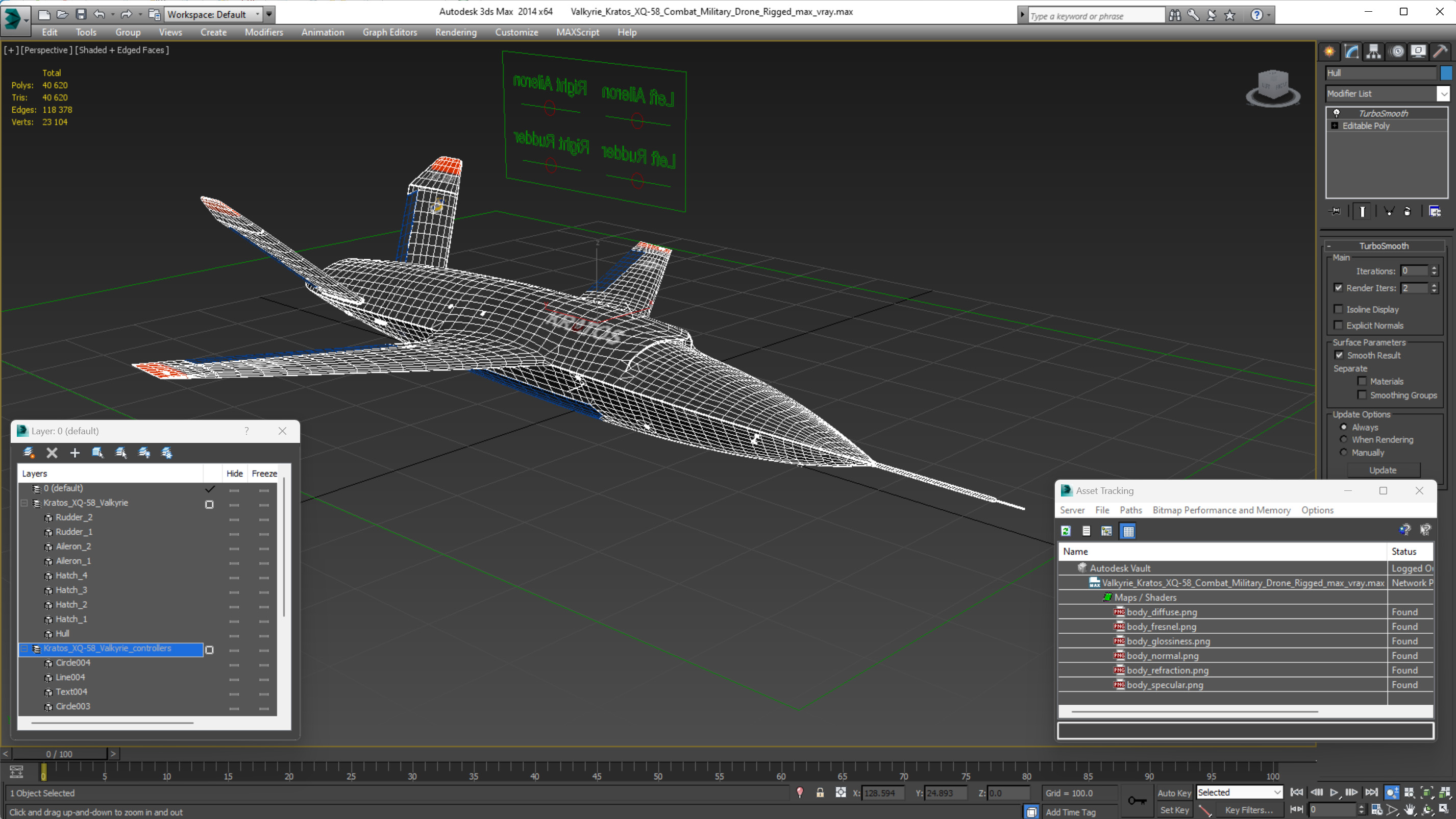
Task: Click Select Objects in Layer icon
Action: [x=98, y=452]
